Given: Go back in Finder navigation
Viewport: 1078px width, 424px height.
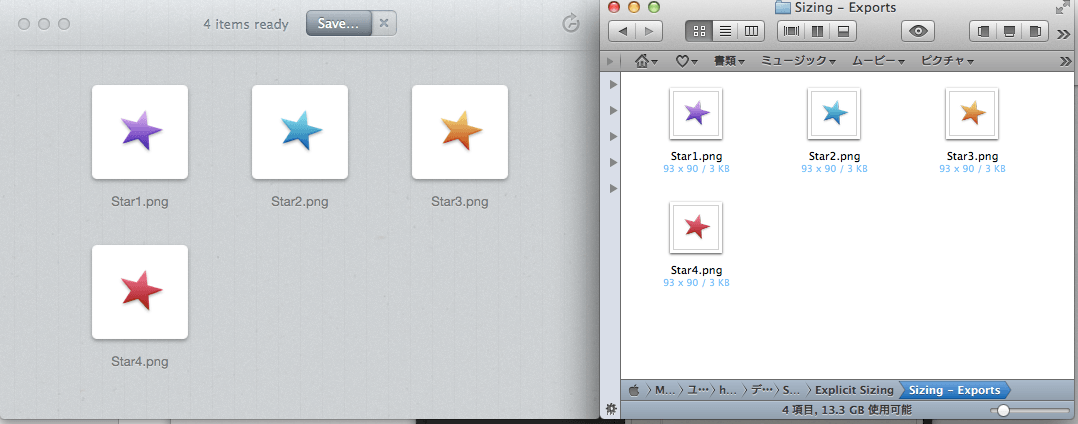Looking at the screenshot, I should tap(624, 31).
